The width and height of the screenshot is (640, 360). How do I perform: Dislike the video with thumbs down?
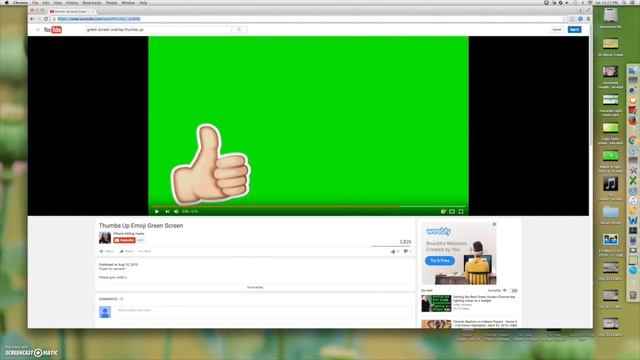point(407,251)
